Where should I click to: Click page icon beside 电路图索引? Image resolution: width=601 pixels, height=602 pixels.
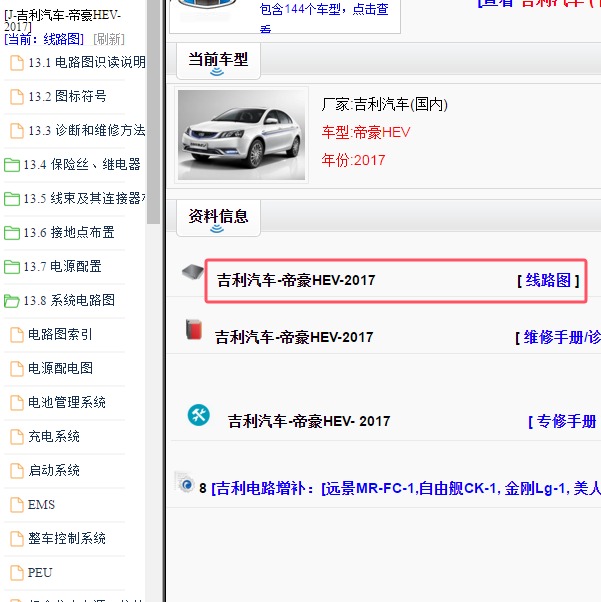coord(17,335)
